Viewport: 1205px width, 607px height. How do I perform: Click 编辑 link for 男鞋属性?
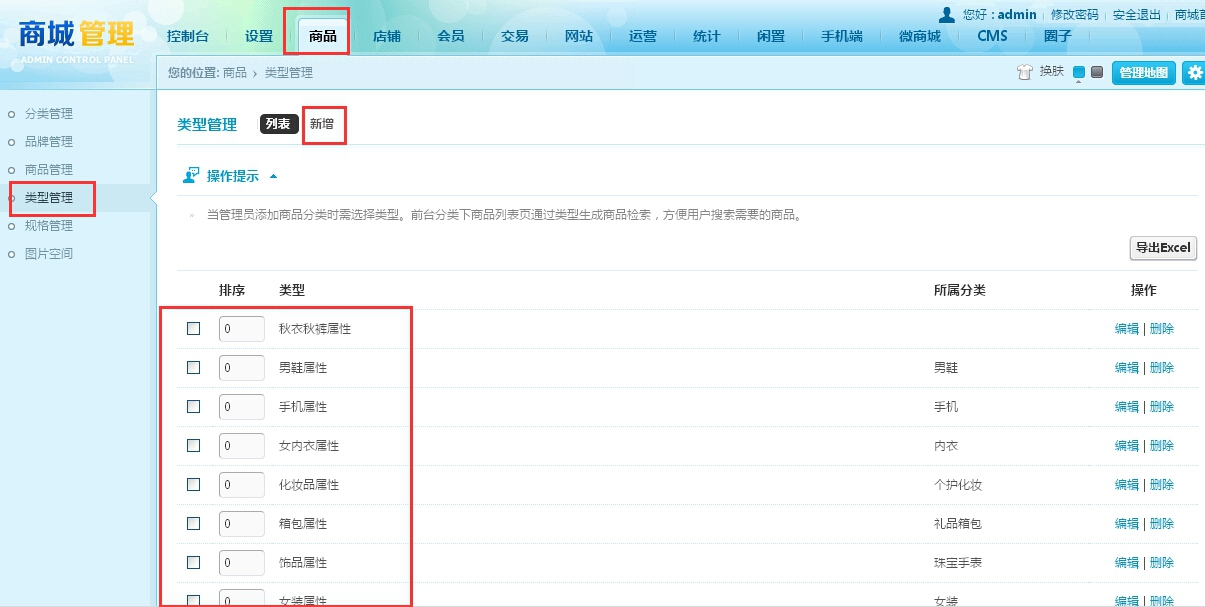coord(1127,368)
